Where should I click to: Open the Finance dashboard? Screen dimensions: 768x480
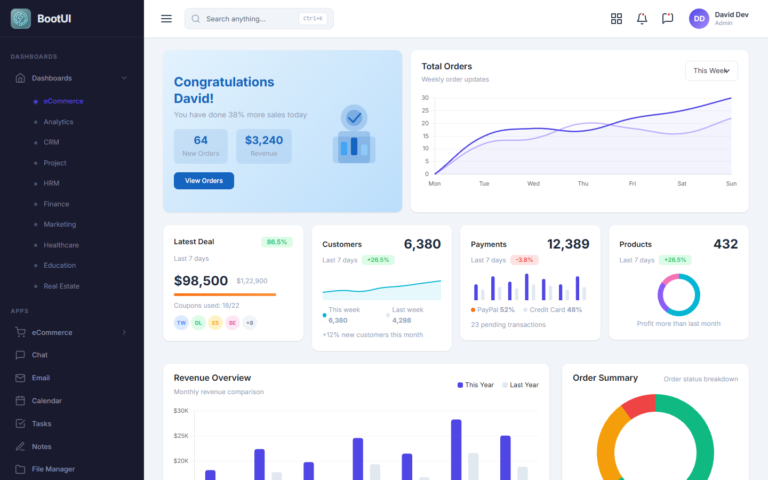pyautogui.click(x=56, y=204)
